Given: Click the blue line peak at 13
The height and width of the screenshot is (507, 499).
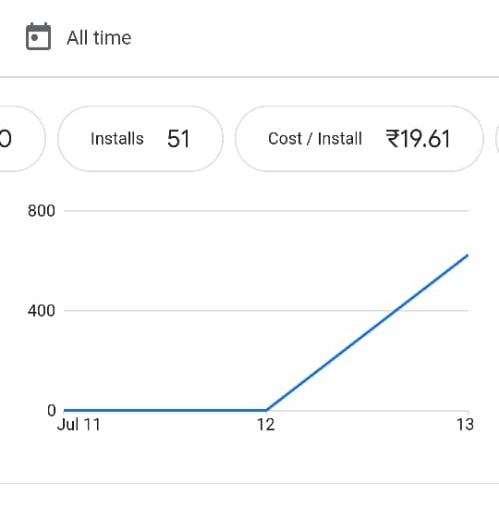Looking at the screenshot, I should click(467, 256).
